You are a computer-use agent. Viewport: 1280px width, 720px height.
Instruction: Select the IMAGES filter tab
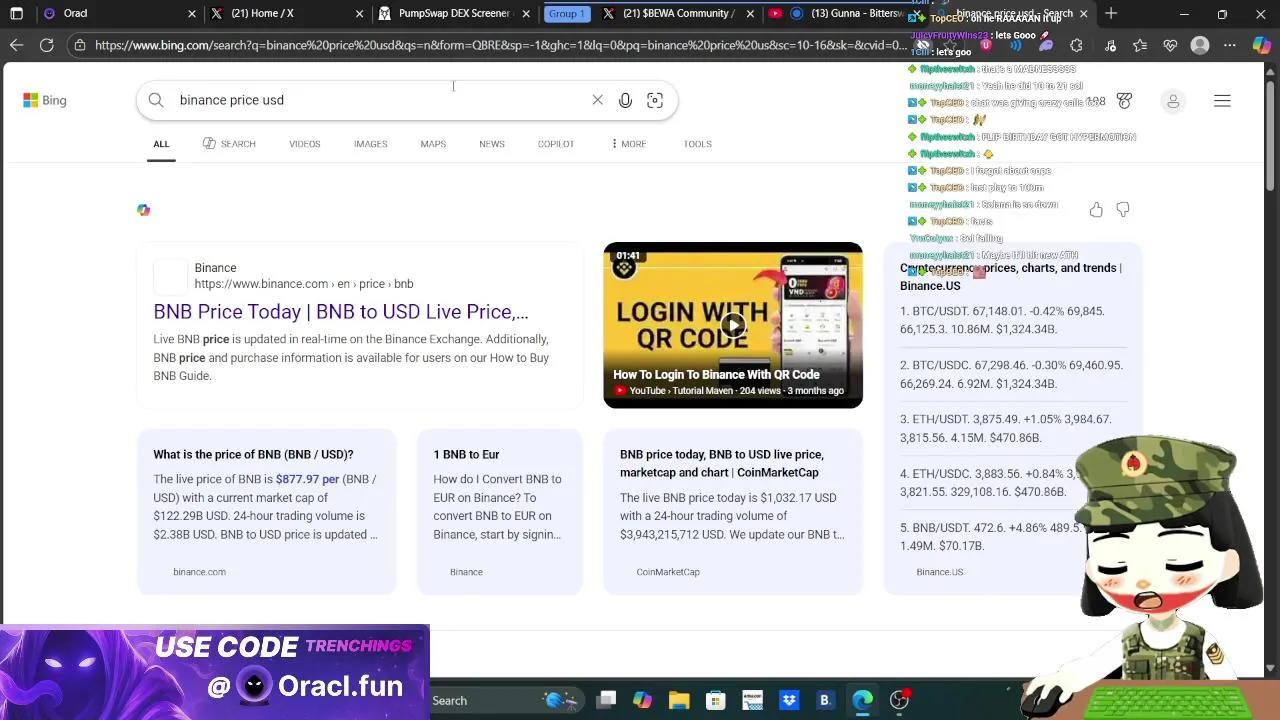pos(370,144)
